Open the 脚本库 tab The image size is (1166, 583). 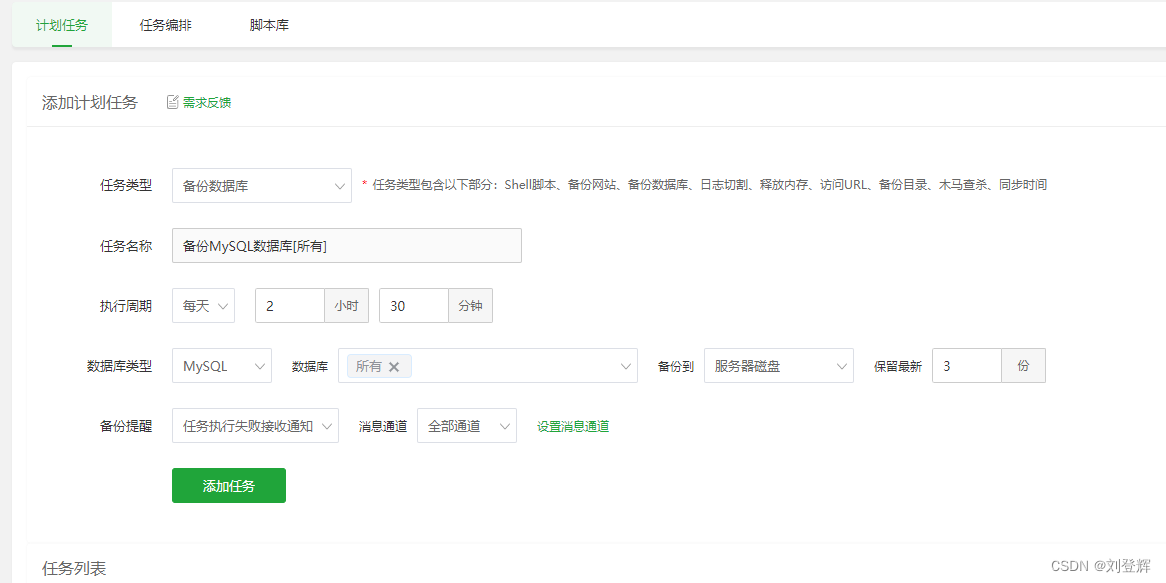pos(269,25)
